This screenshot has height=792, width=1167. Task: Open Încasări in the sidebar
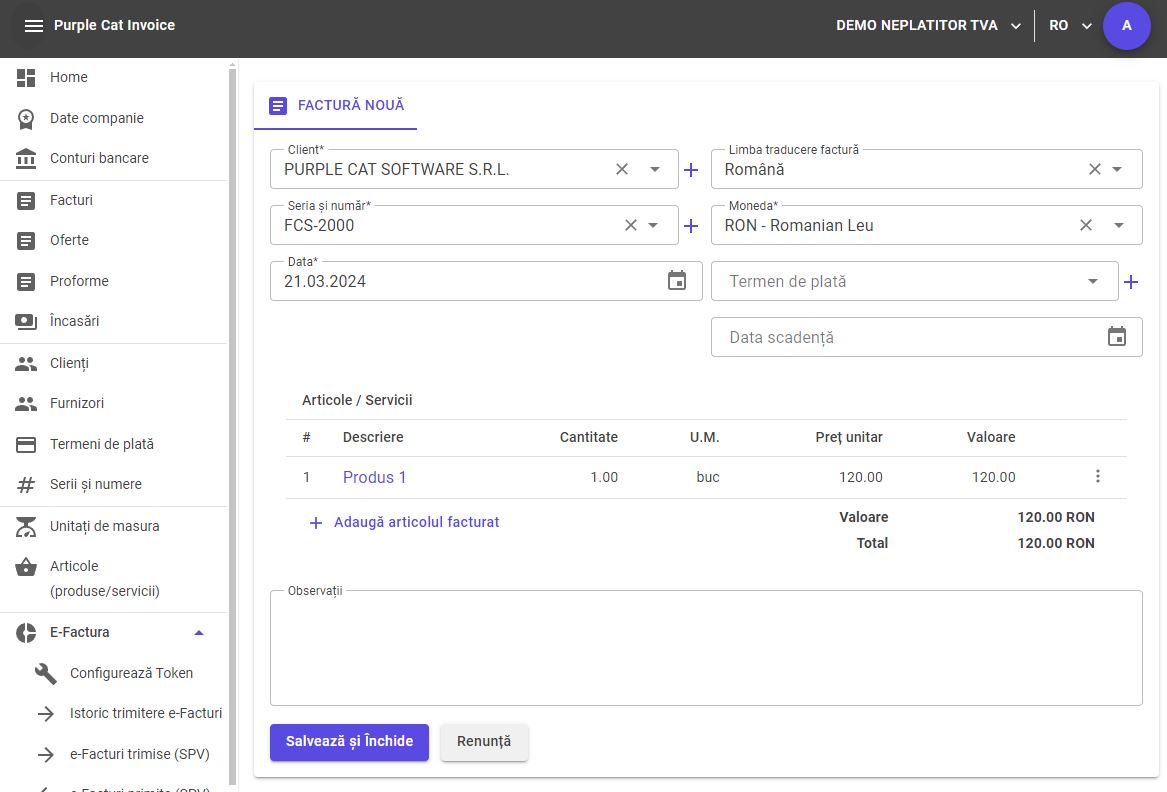coord(74,322)
